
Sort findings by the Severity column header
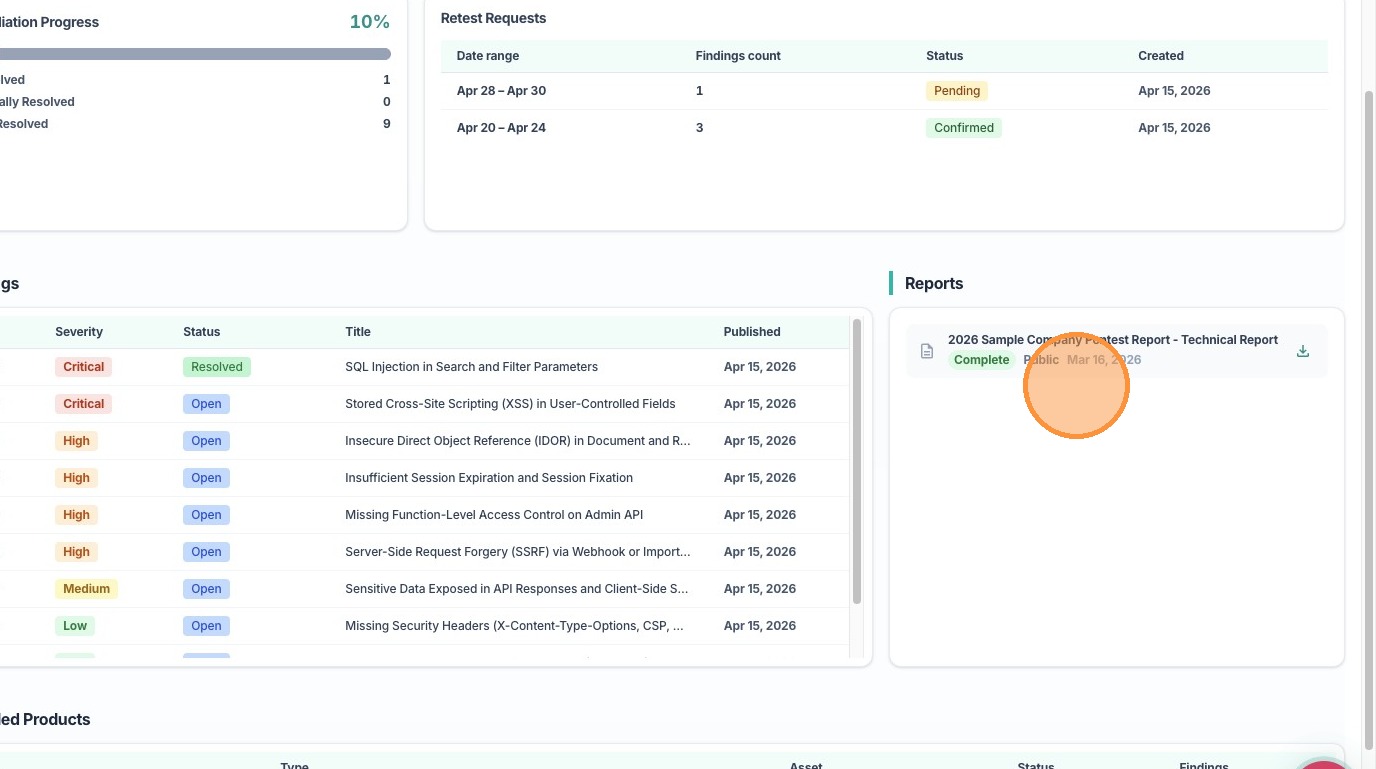click(x=79, y=332)
